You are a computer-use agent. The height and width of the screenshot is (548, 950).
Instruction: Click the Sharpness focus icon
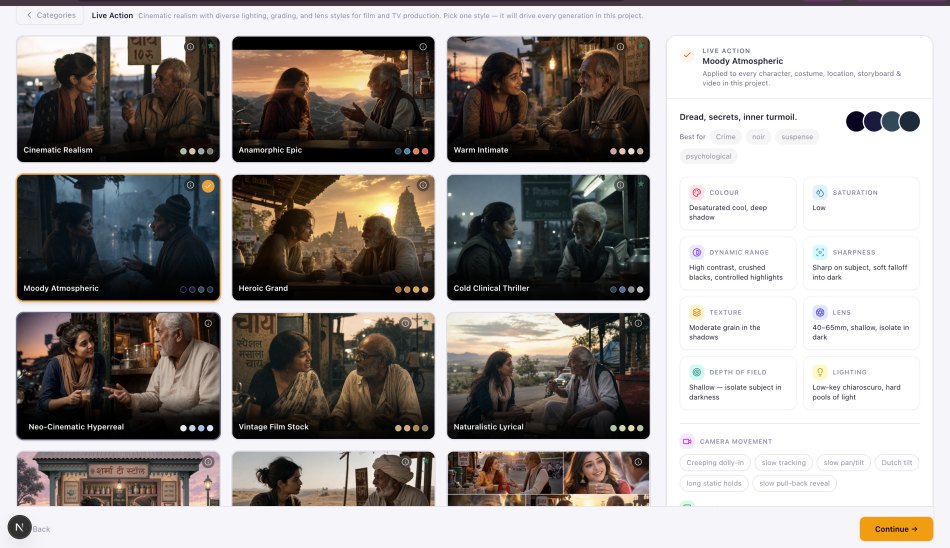(x=820, y=252)
